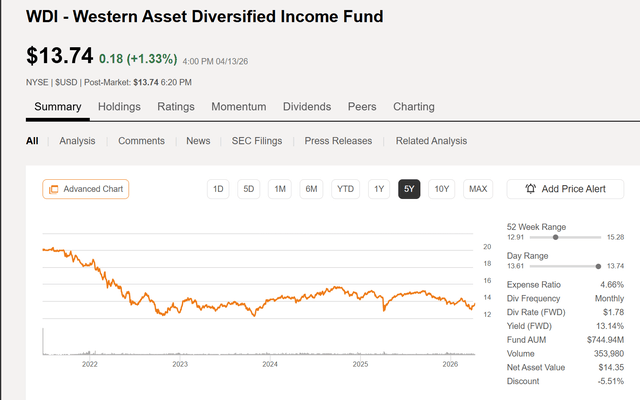640x400 pixels.
Task: Filter by Related Analysis
Action: 431,141
